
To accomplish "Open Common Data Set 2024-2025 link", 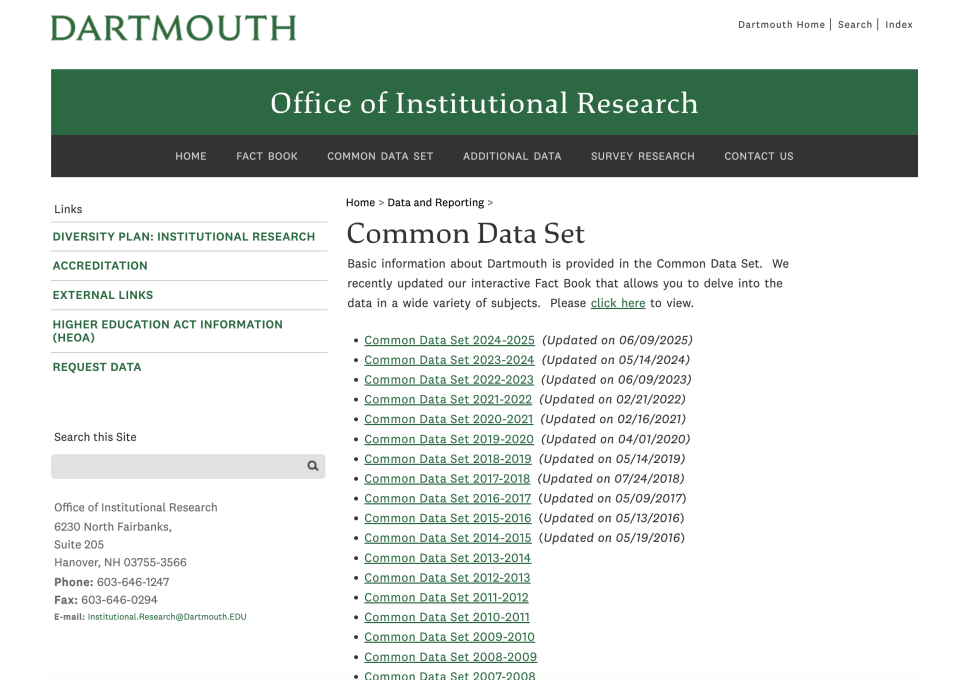I will click(x=449, y=340).
